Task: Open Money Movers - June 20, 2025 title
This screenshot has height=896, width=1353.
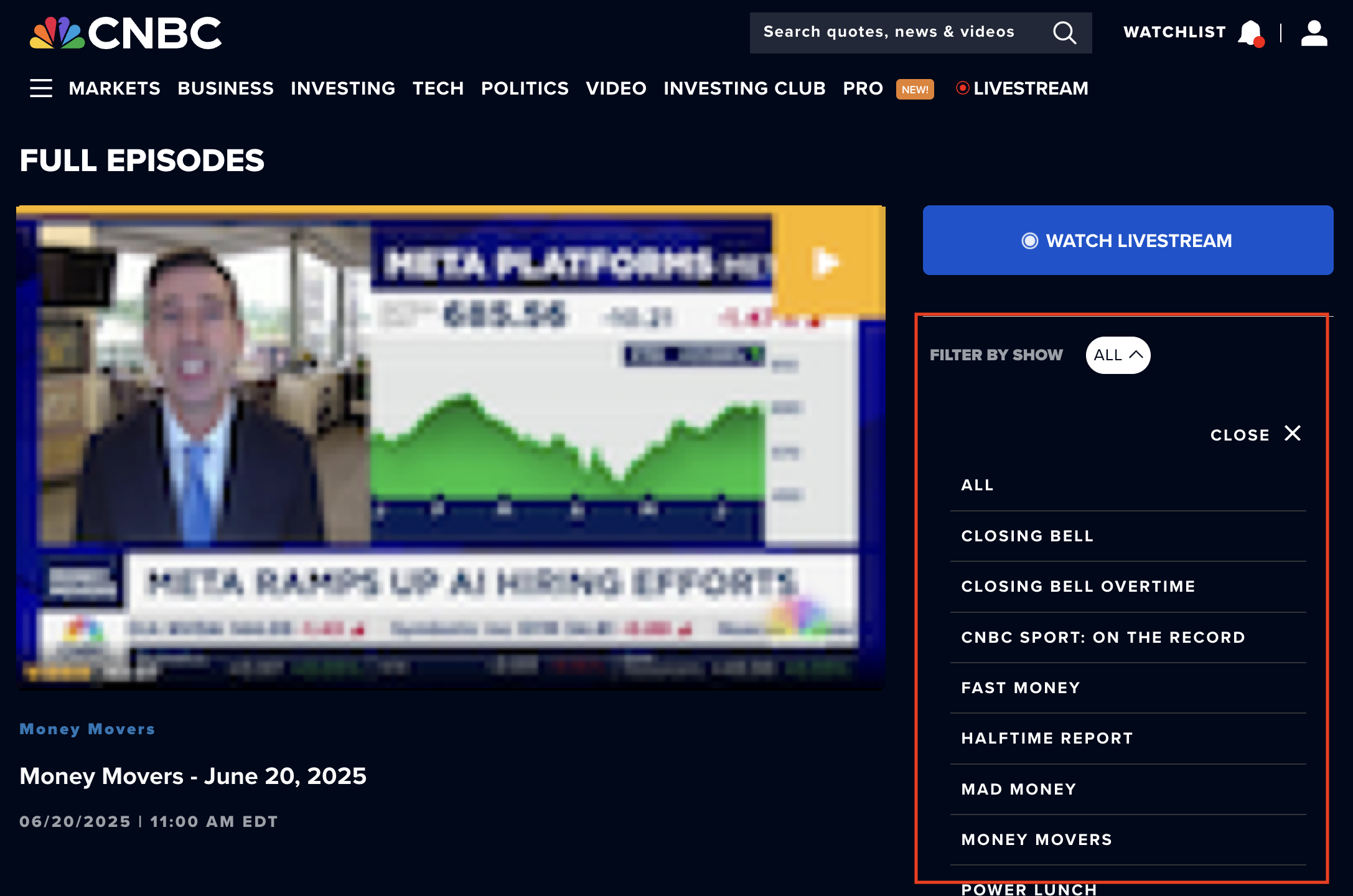Action: pos(193,777)
